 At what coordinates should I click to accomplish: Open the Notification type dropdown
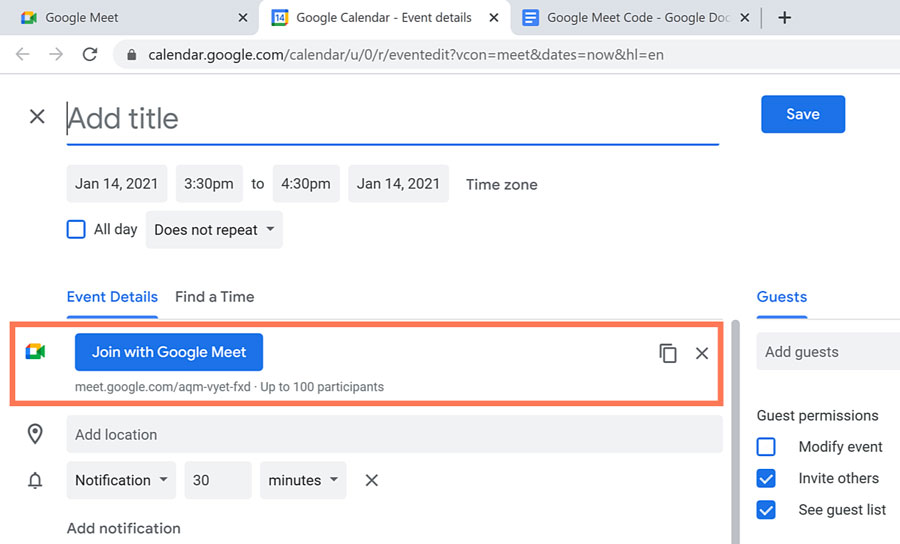click(x=121, y=480)
